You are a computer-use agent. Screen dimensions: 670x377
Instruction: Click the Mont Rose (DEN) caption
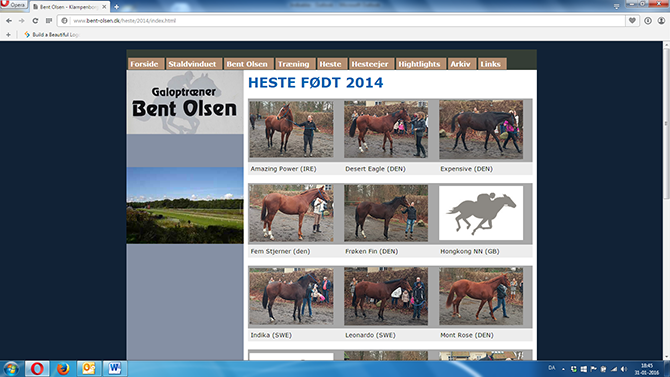click(467, 335)
